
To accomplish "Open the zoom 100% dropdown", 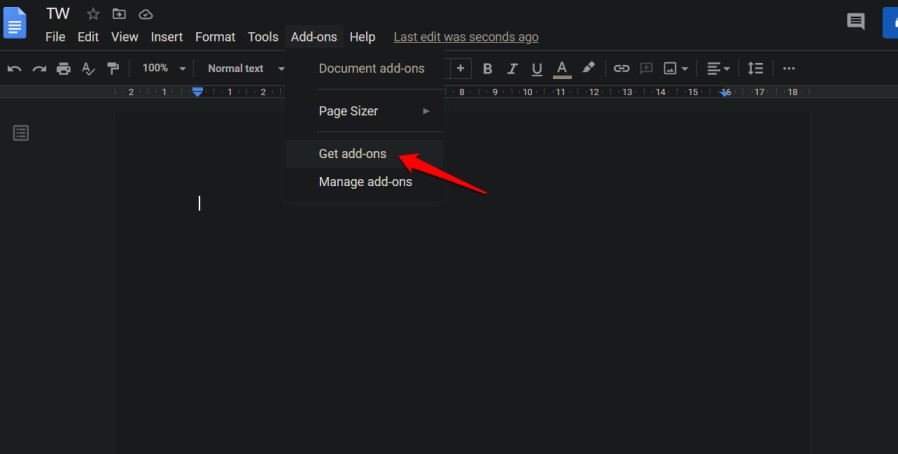I will coord(164,68).
